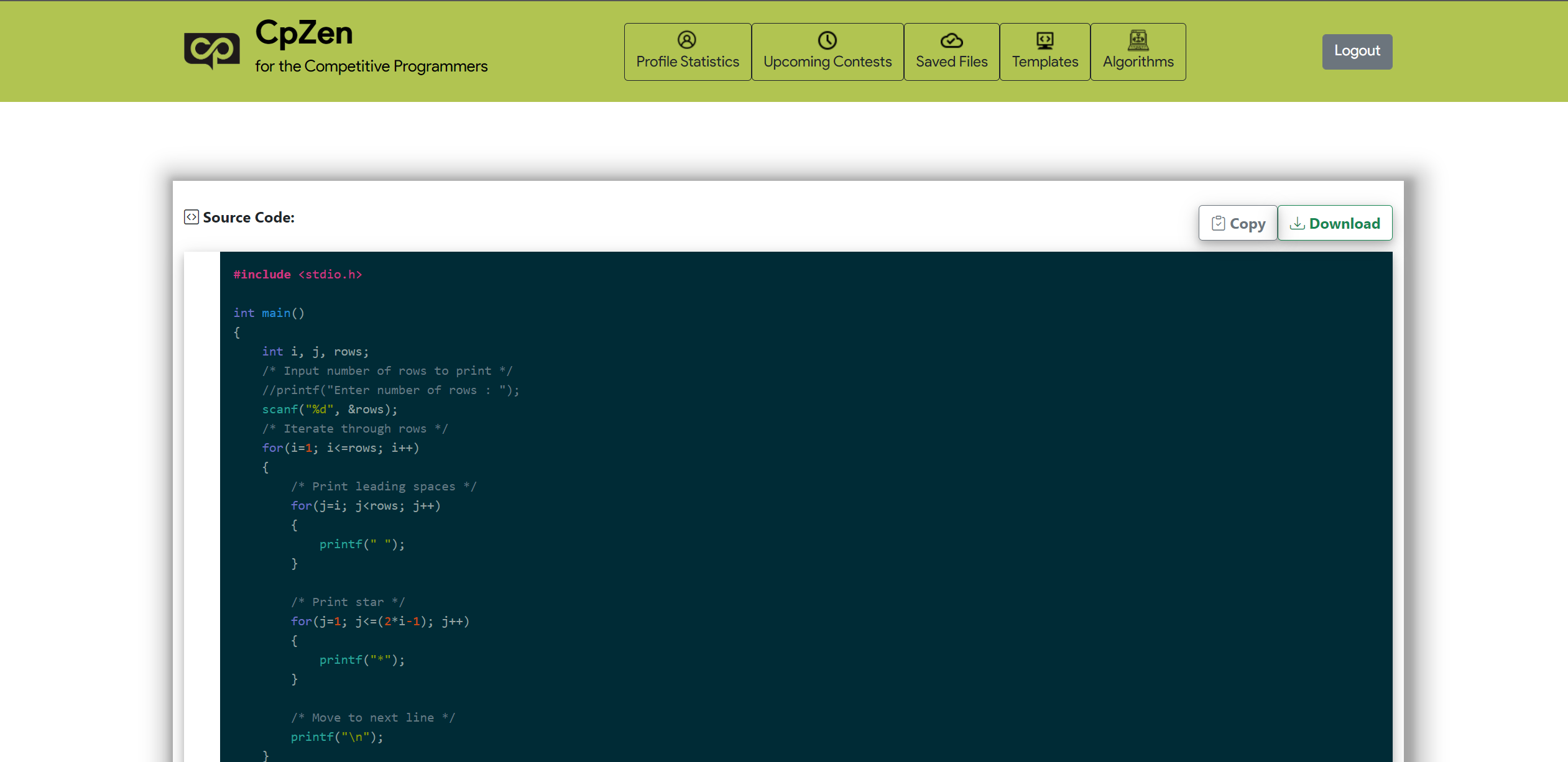This screenshot has height=762, width=1568.
Task: Click the CpZen title text
Action: pos(304,33)
